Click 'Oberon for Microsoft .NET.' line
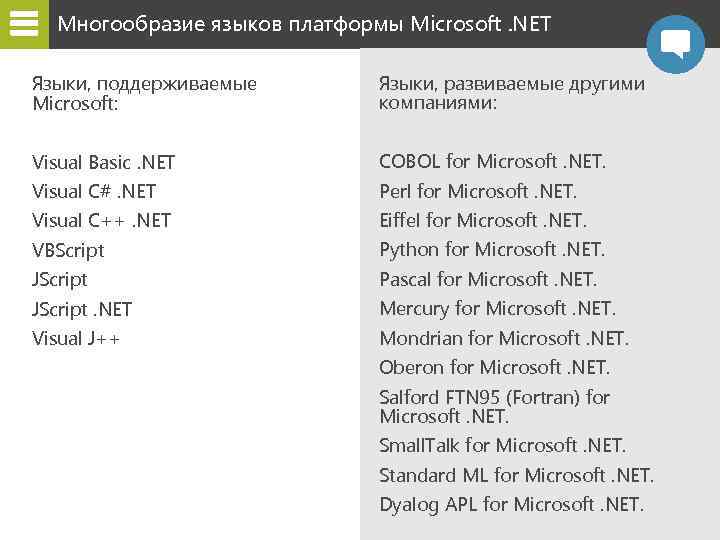The height and width of the screenshot is (540, 720). (x=494, y=367)
